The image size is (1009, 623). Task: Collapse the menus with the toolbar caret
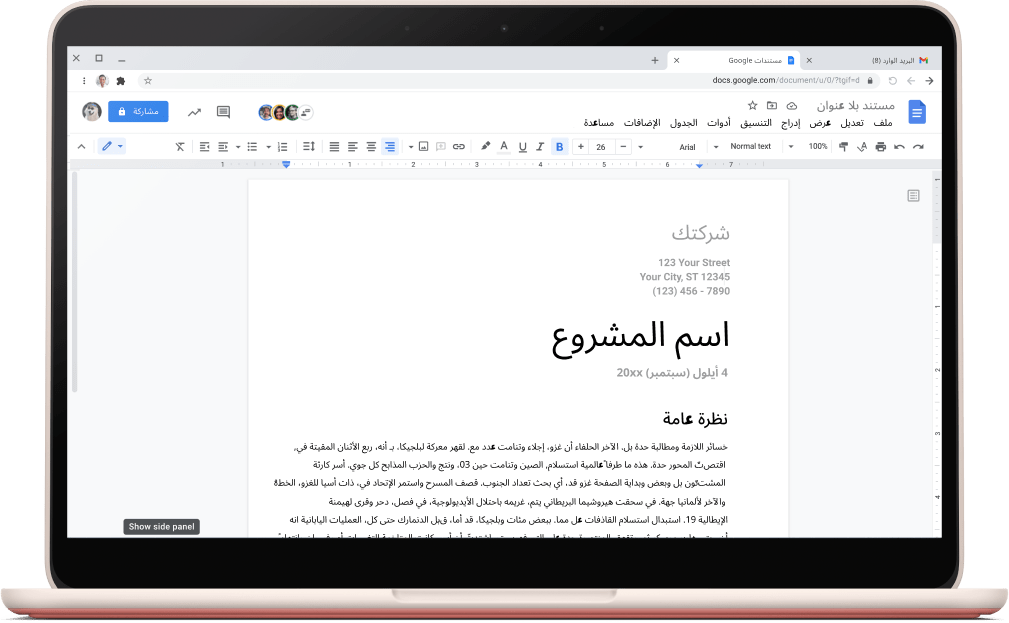(82, 147)
